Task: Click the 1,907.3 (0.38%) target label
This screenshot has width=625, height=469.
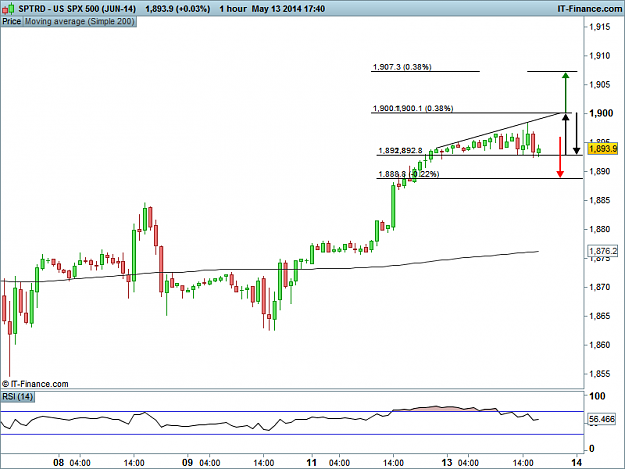Action: tap(402, 67)
